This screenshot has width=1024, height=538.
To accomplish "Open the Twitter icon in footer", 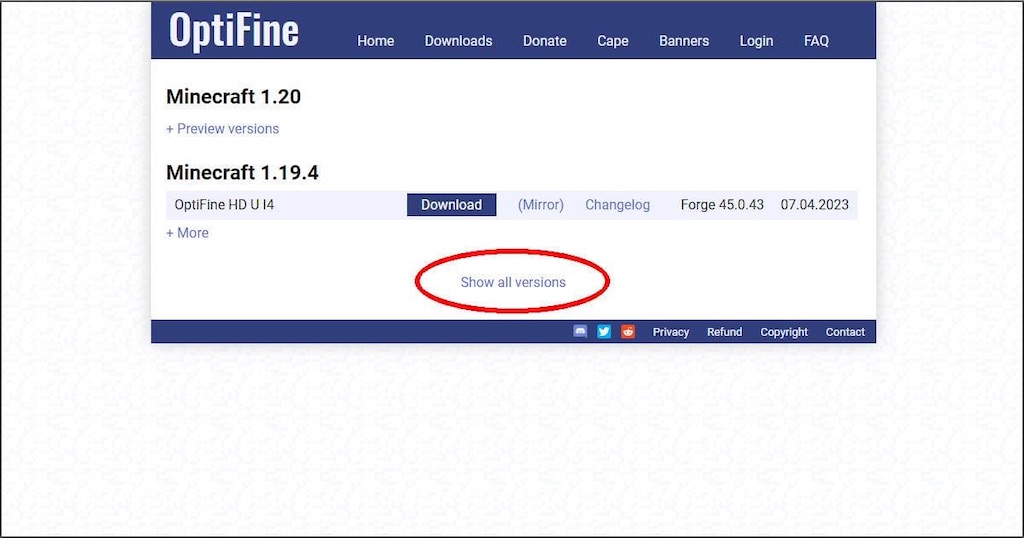I will (604, 331).
